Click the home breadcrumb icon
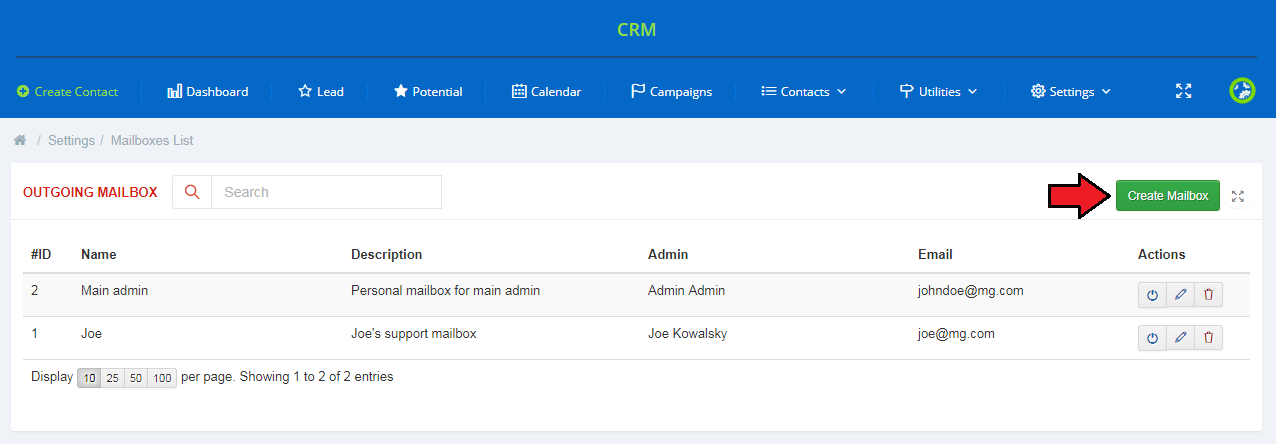Viewport: 1276px width, 444px height. click(x=20, y=140)
